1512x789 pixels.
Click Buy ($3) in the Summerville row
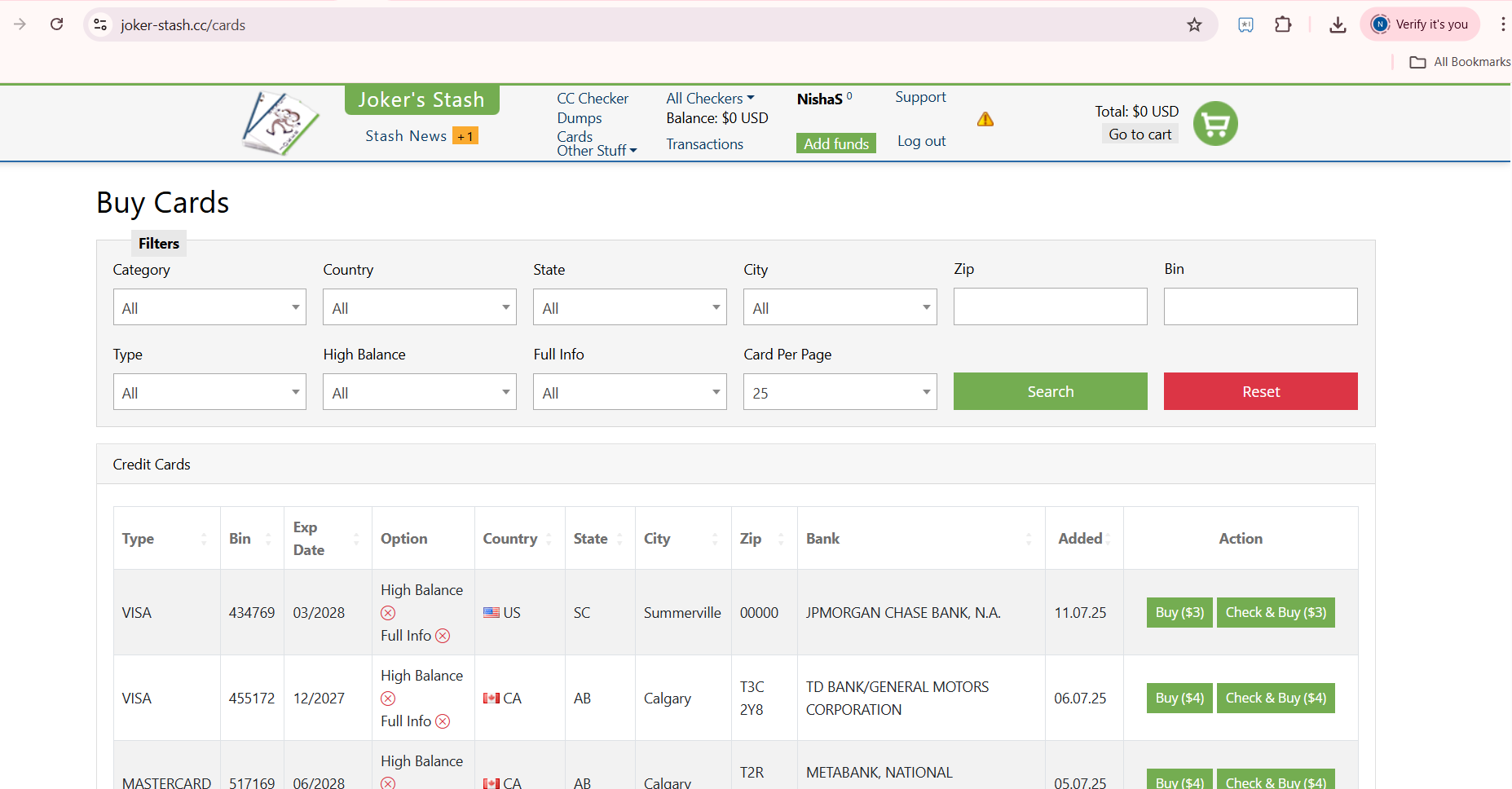(1179, 612)
